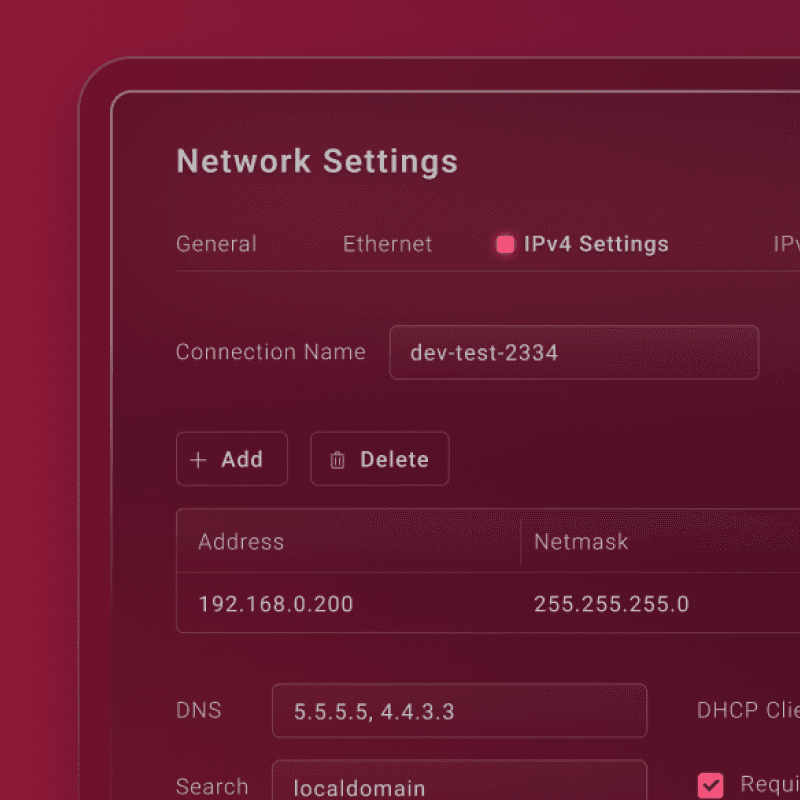This screenshot has width=800, height=800.
Task: Click the Add button
Action: pyautogui.click(x=232, y=459)
